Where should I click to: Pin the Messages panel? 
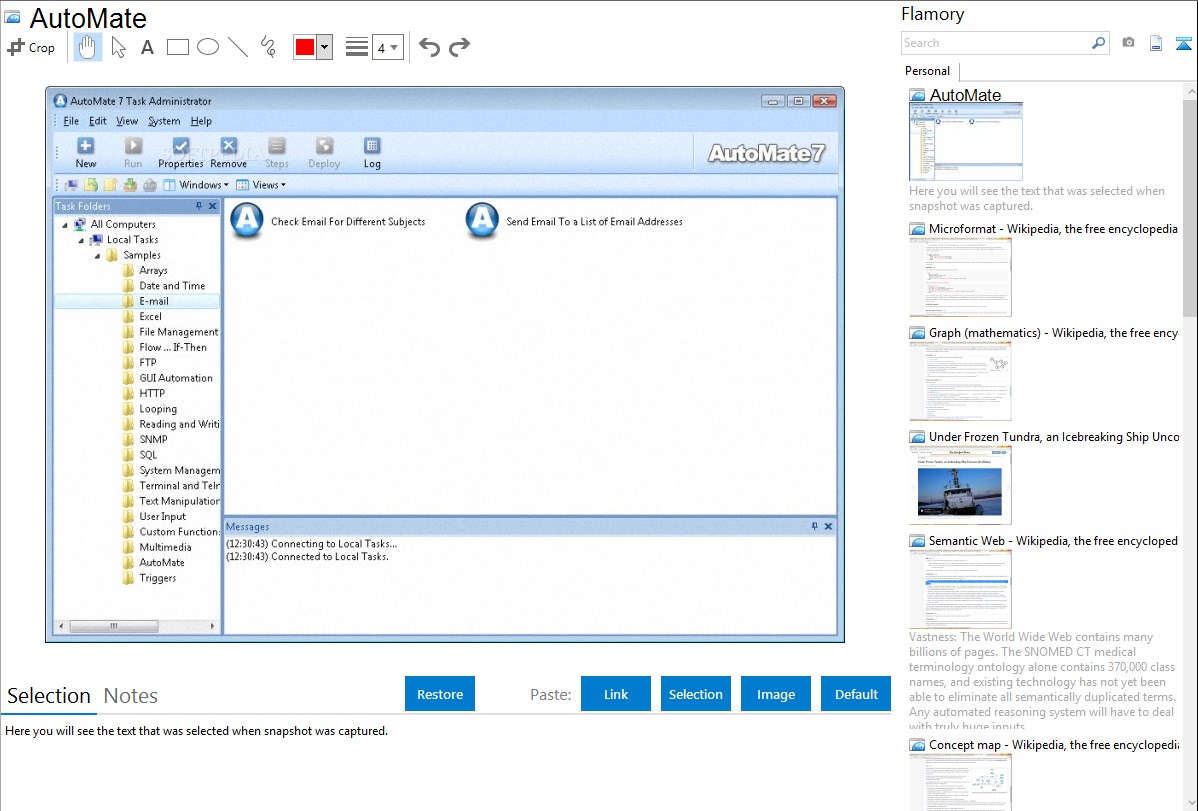pyautogui.click(x=814, y=526)
